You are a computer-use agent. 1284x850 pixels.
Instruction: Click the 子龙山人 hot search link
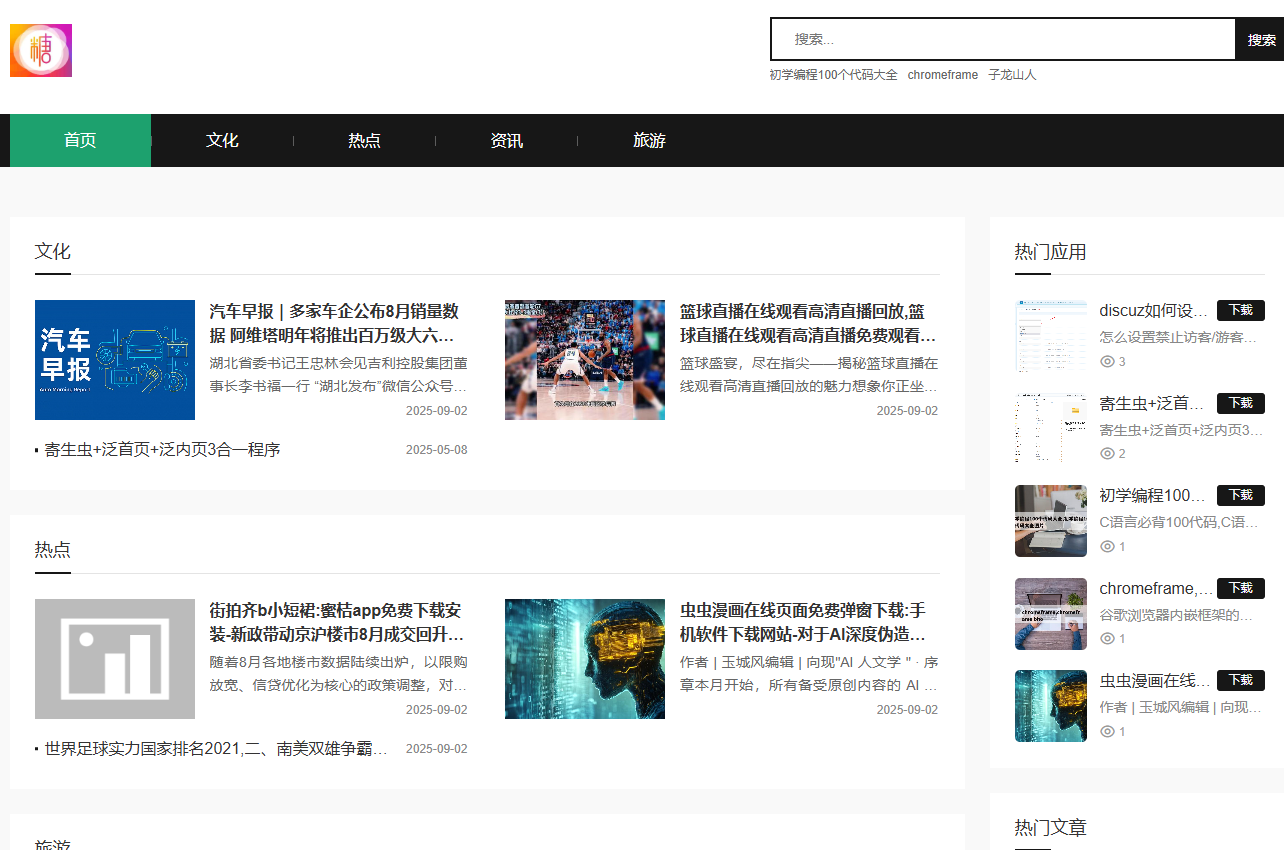[x=1012, y=75]
